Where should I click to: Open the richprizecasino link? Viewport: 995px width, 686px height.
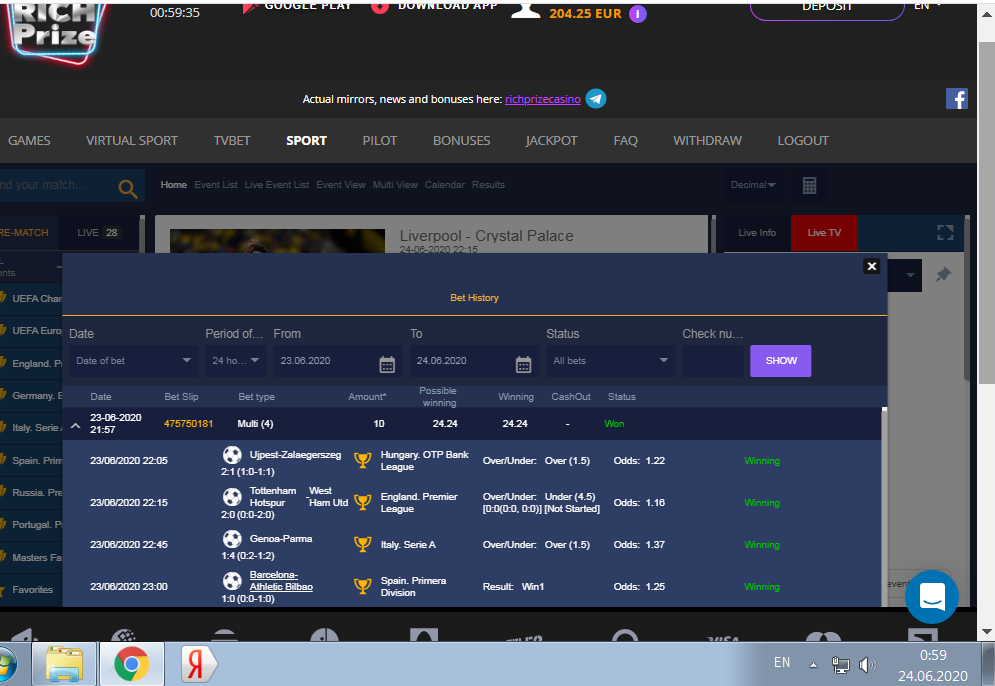click(543, 99)
